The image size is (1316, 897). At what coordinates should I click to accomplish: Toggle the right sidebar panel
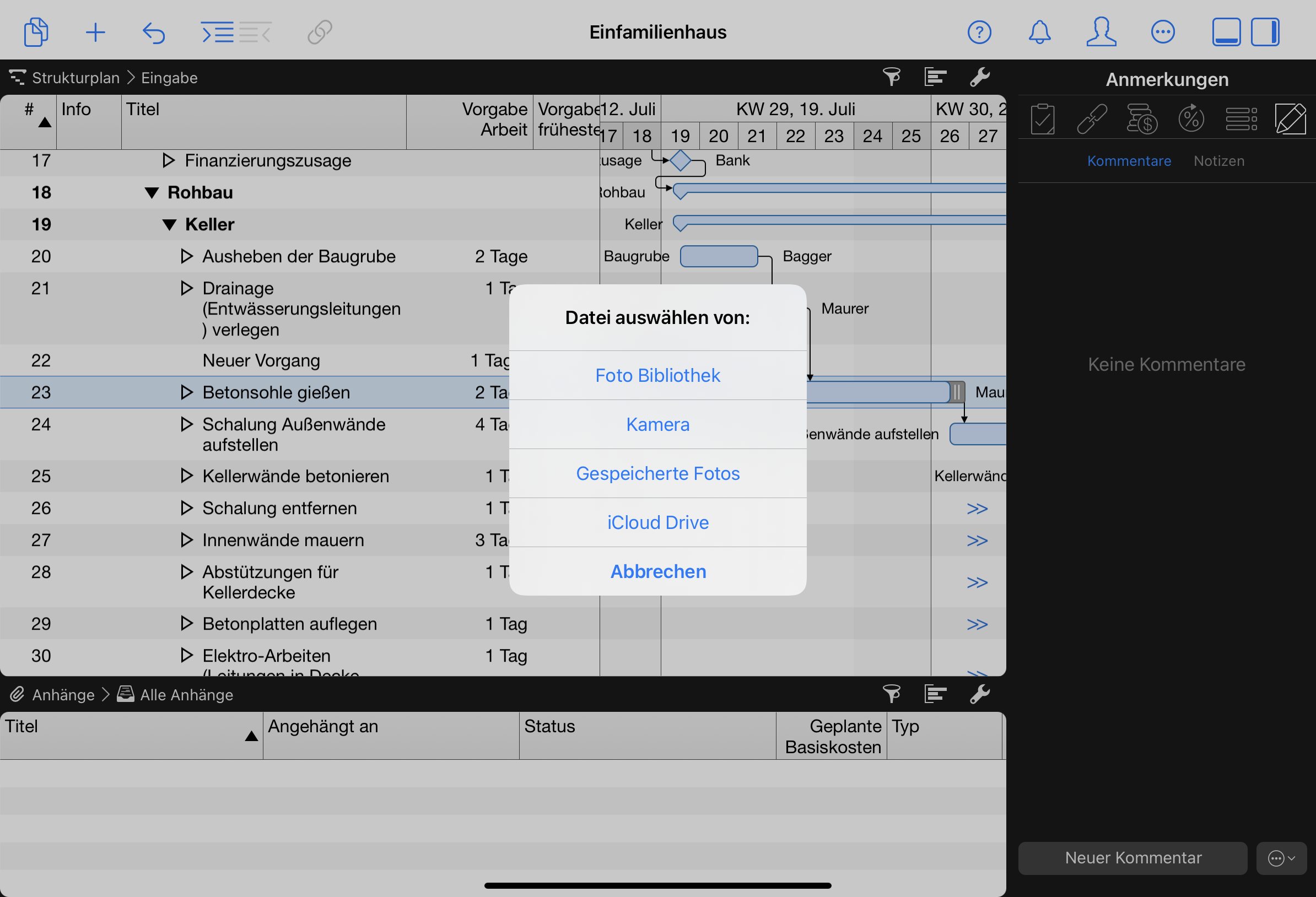(1265, 33)
